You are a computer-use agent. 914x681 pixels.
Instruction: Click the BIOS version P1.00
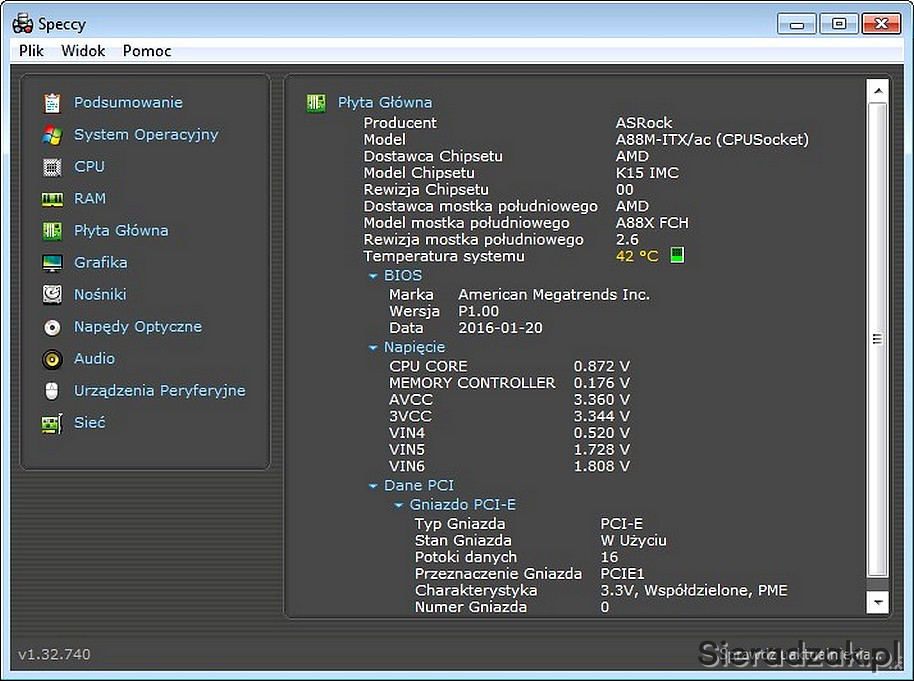[479, 311]
